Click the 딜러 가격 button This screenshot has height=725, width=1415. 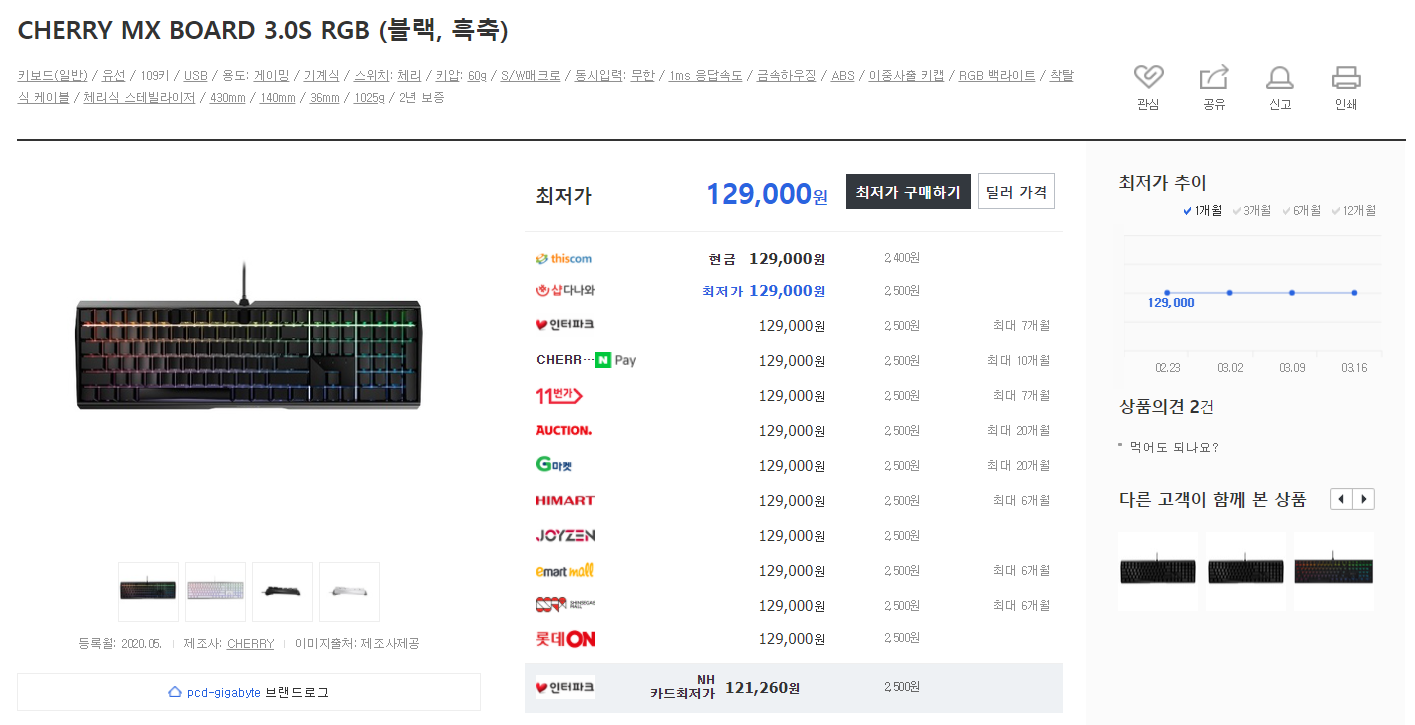[1016, 192]
